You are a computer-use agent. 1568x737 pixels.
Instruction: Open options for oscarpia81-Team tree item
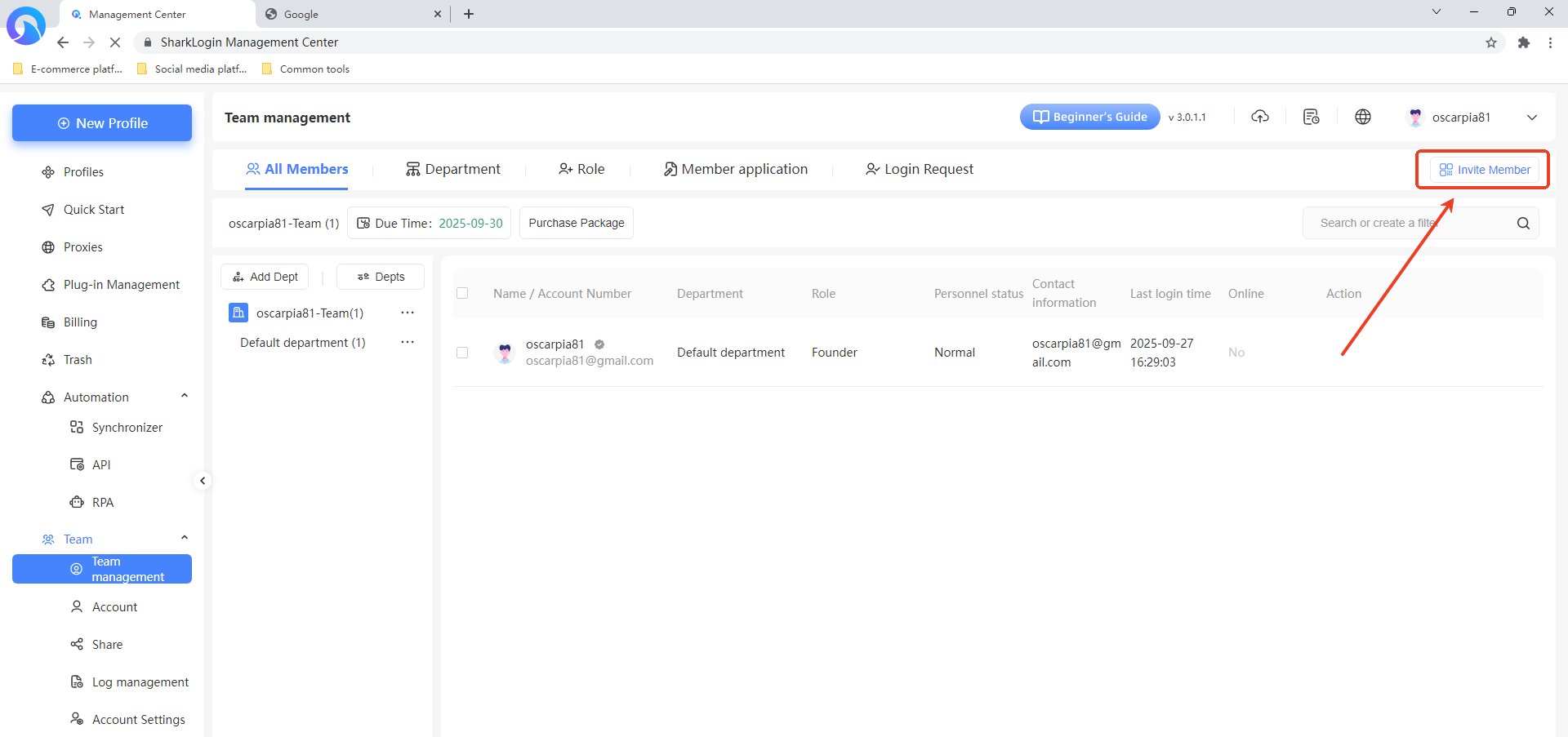click(x=408, y=313)
